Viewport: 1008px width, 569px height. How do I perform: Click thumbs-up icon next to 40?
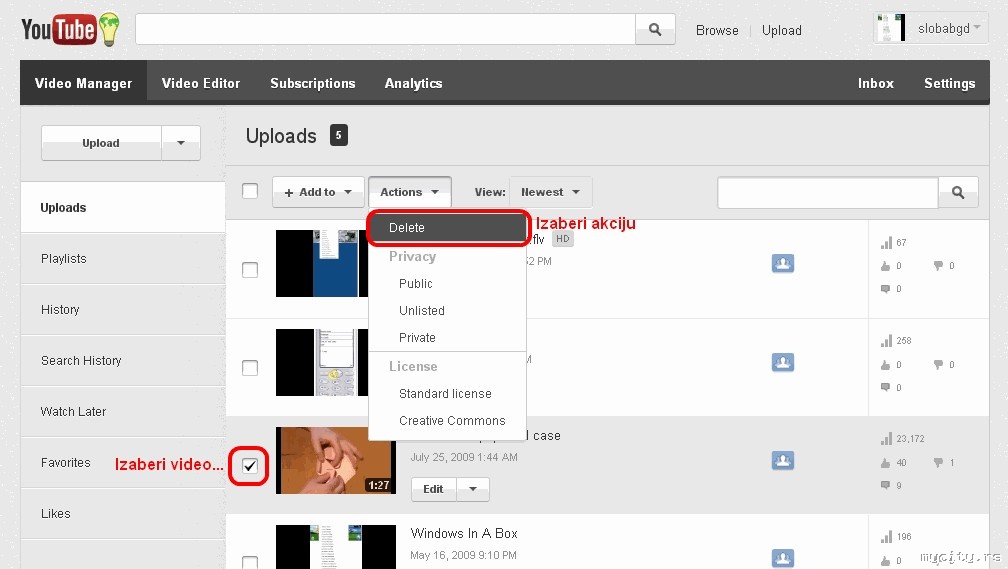pos(885,462)
